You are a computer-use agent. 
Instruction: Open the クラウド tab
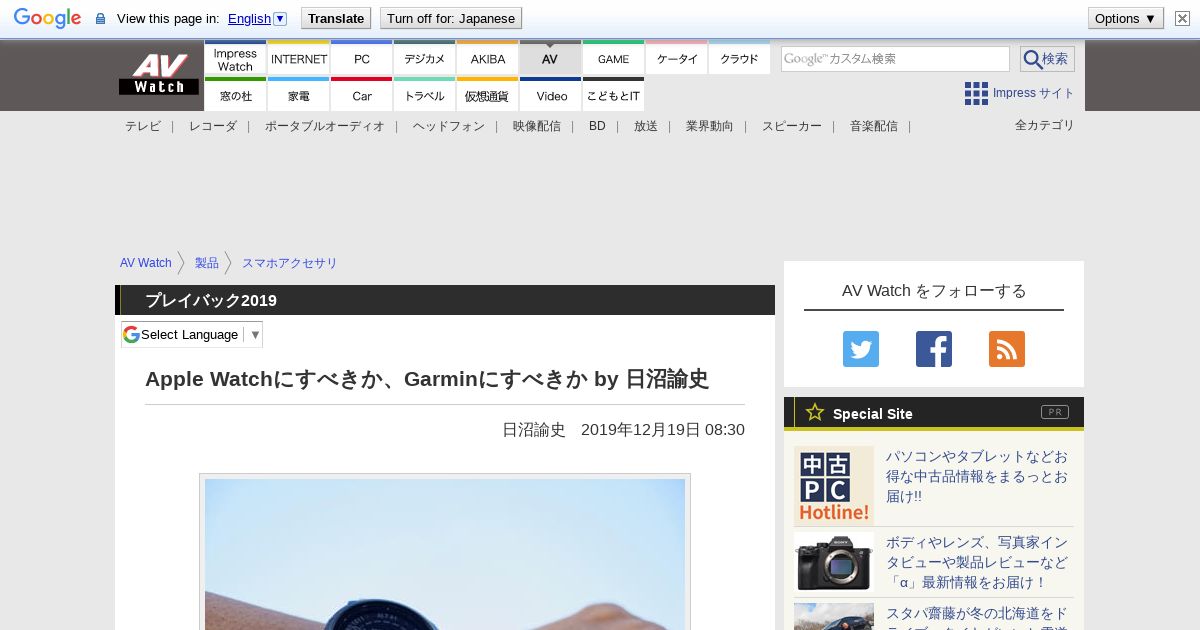click(x=740, y=59)
